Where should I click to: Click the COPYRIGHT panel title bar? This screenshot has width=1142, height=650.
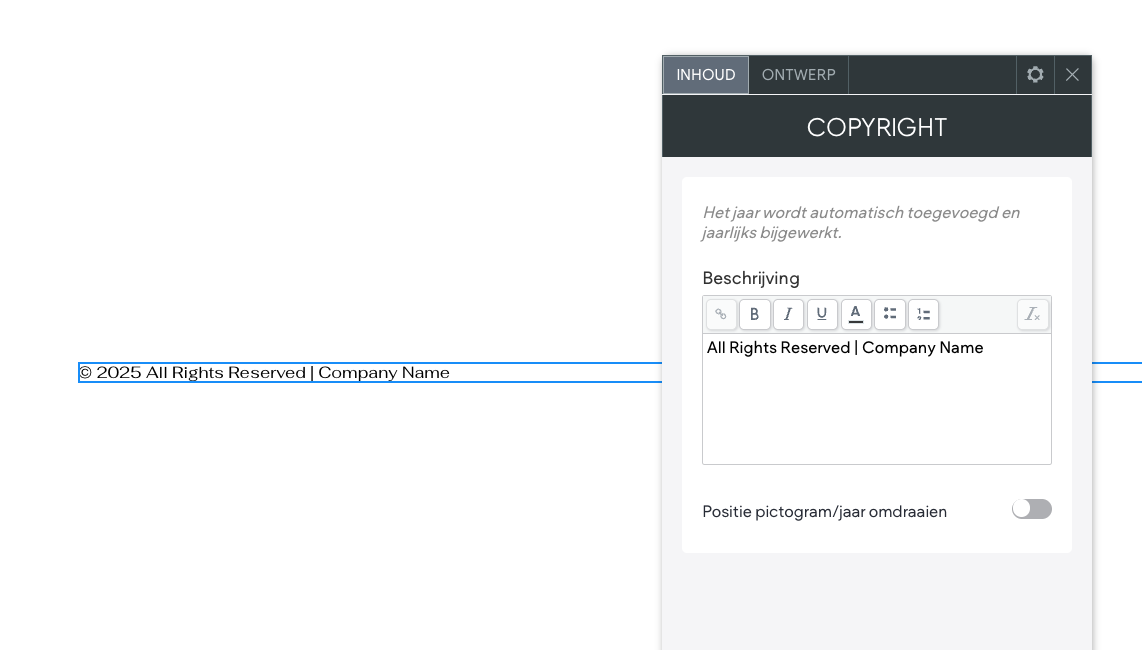point(876,127)
